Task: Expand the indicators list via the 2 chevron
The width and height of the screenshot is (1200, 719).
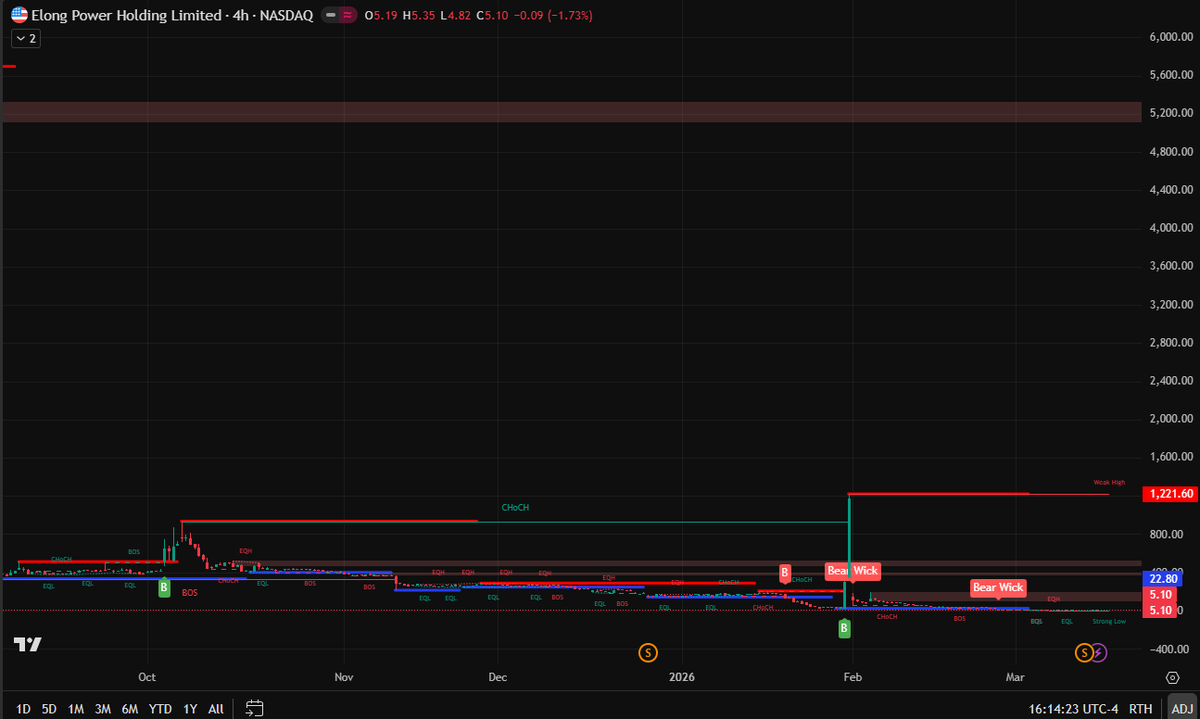Action: coord(25,38)
